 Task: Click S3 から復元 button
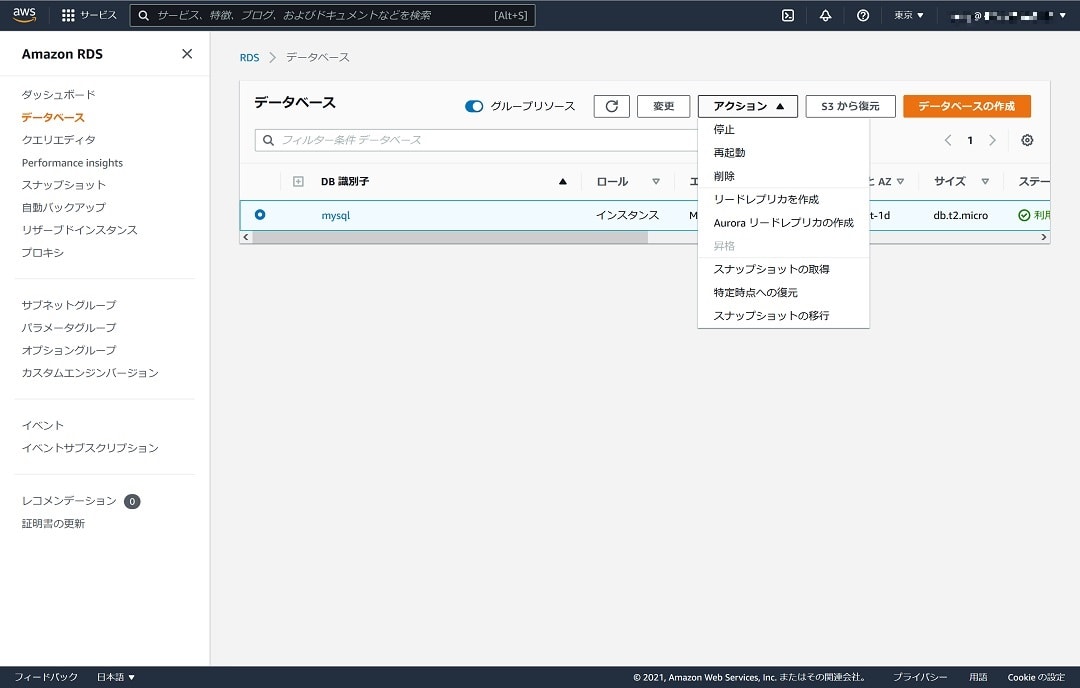tap(851, 106)
